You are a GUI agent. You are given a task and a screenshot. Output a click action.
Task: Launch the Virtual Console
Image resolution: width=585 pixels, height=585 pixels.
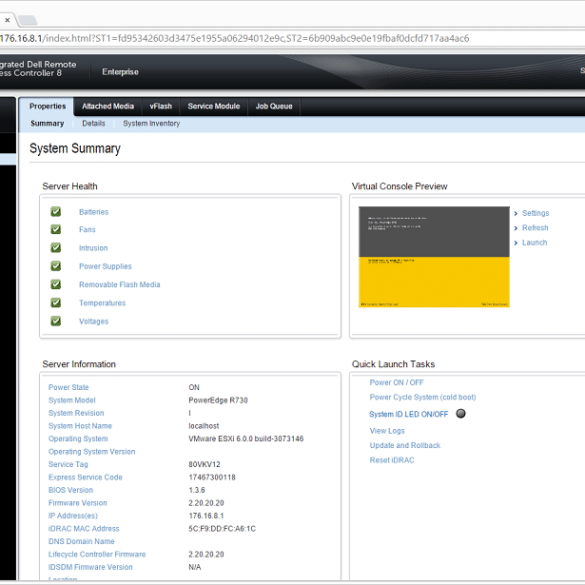pos(534,243)
